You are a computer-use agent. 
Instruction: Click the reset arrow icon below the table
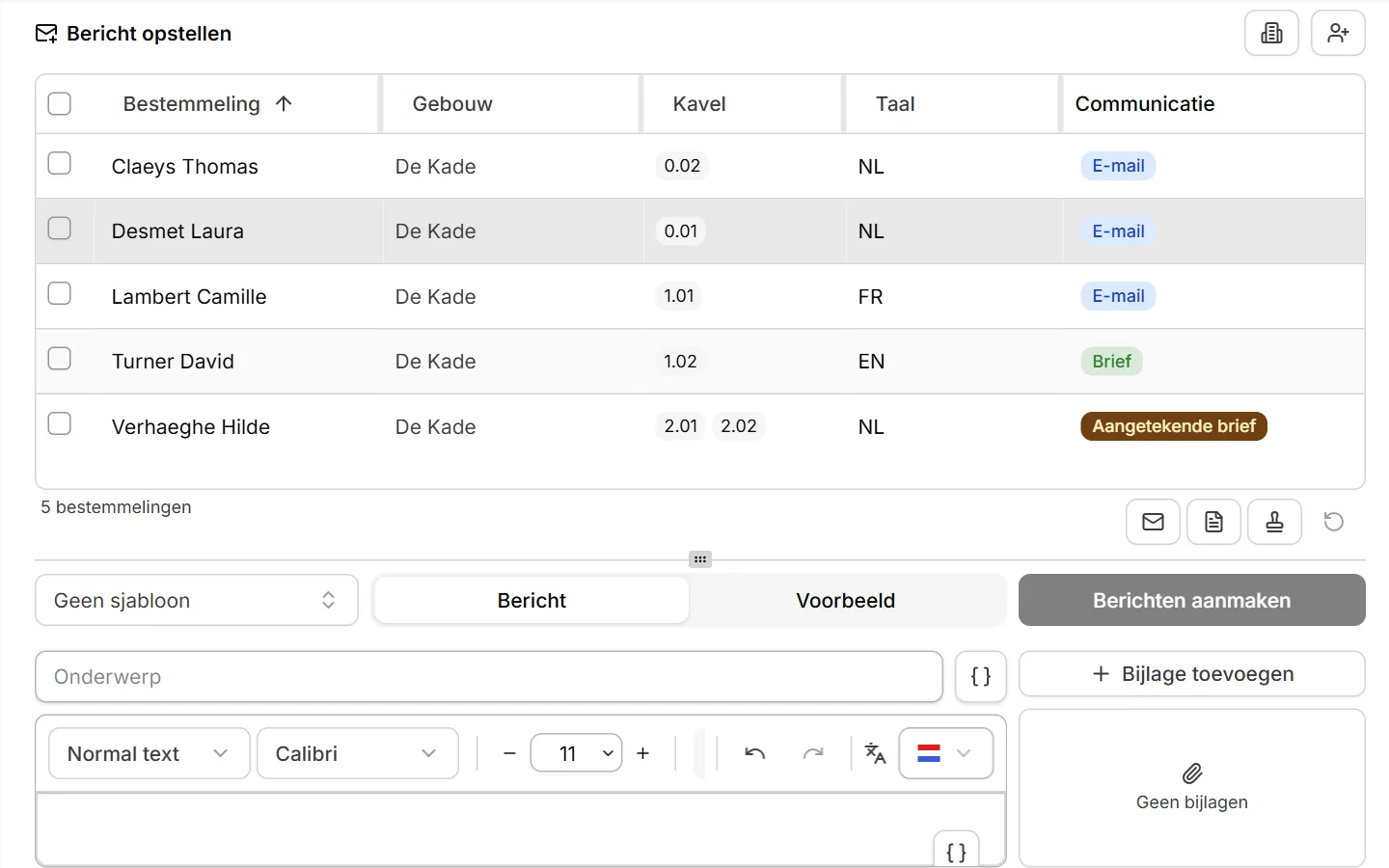click(1334, 522)
